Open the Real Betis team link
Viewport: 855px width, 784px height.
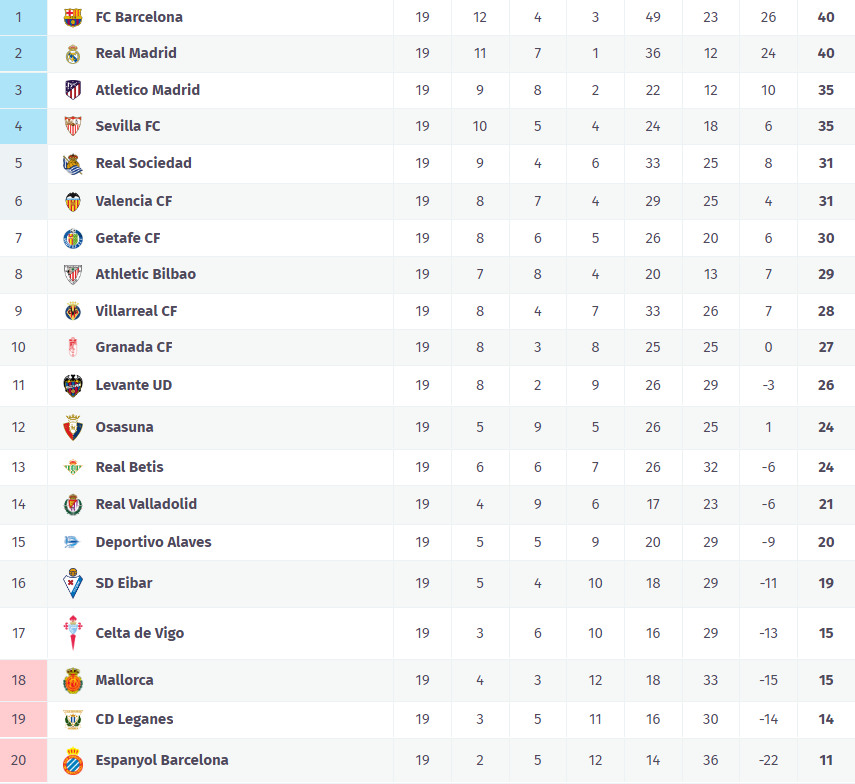(129, 467)
